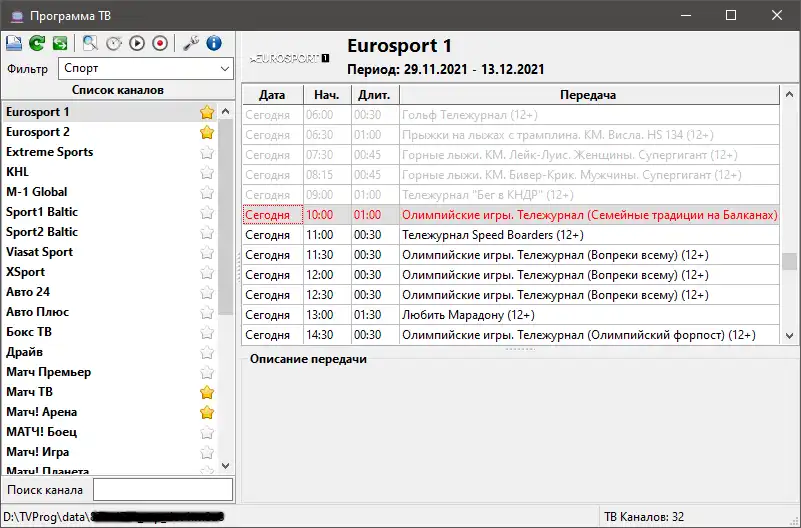Click the green sync arrows icon
Screen dimensions: 801x528
coord(60,43)
